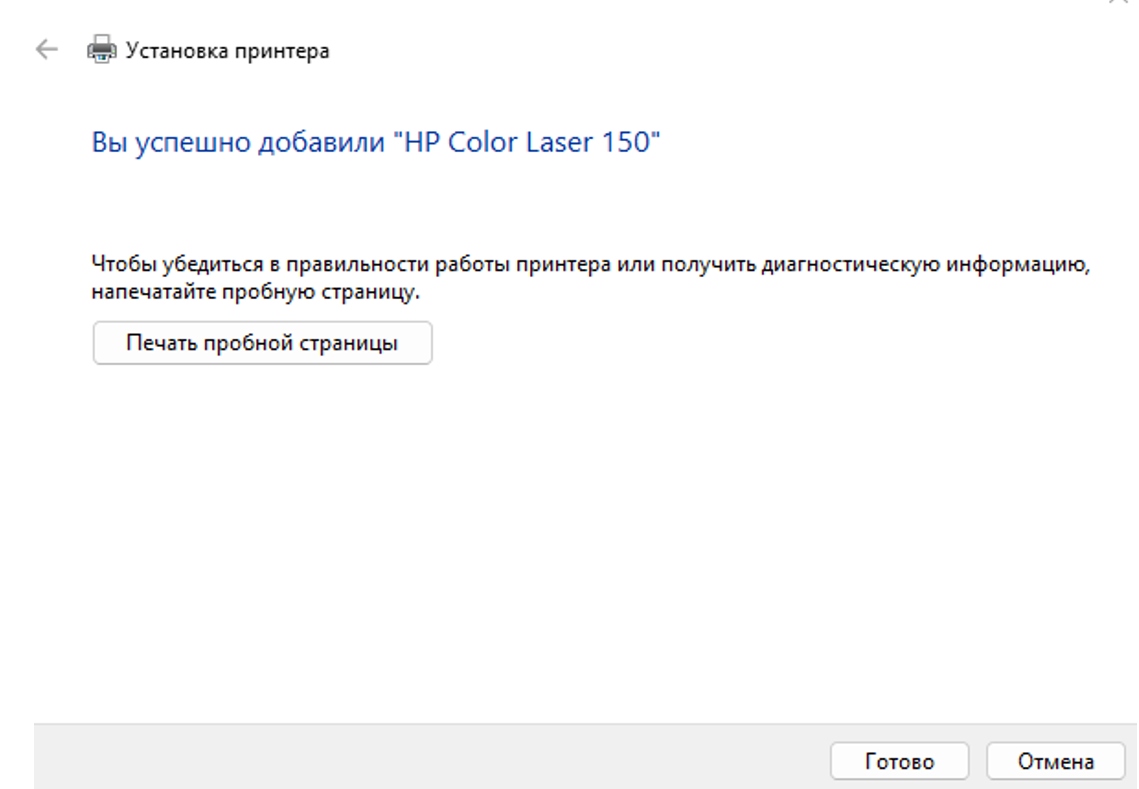Click the printer icon beside the title

[101, 50]
